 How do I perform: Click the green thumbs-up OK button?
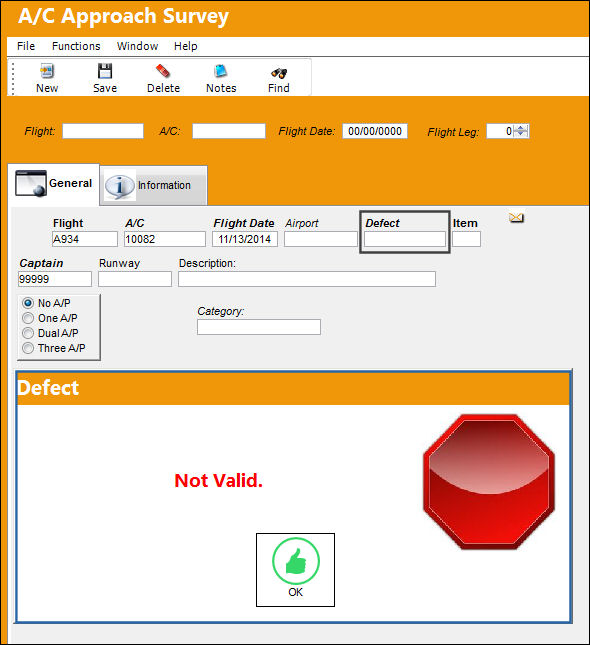point(295,570)
